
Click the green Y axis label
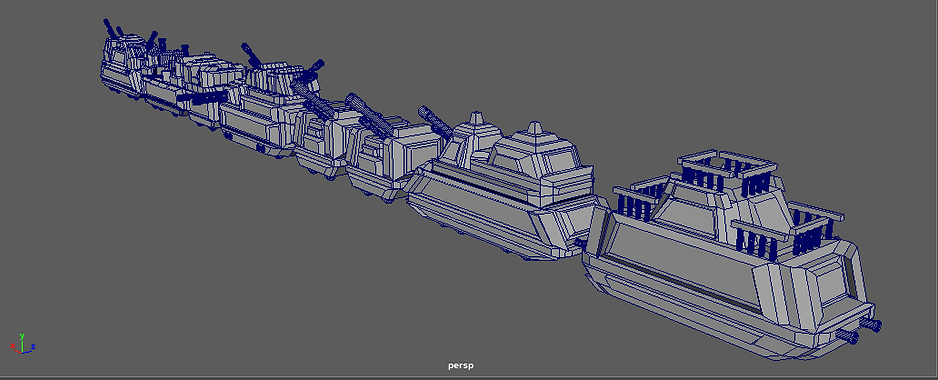pyautogui.click(x=22, y=336)
